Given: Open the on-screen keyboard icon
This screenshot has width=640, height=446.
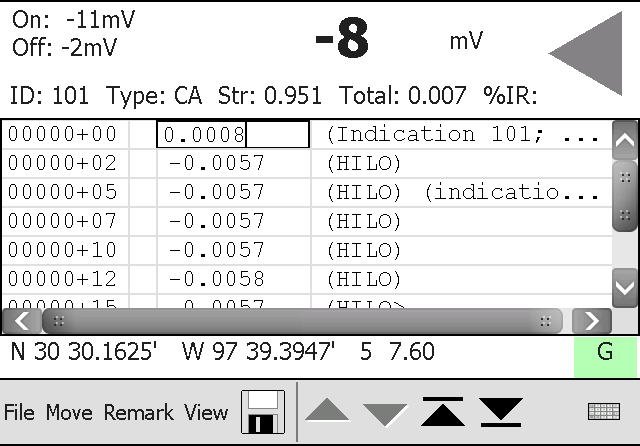Looking at the screenshot, I should 604,411.
